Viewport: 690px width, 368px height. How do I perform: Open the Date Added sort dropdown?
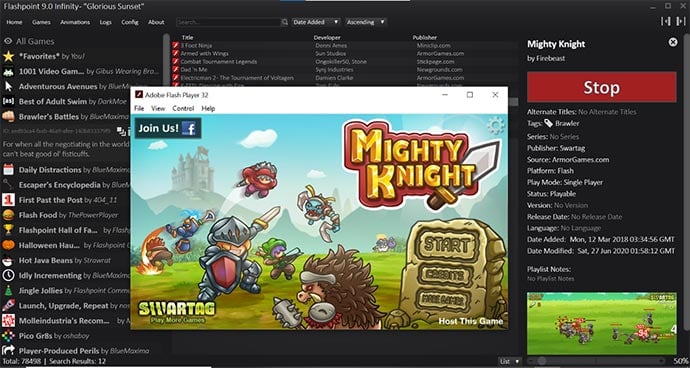coord(316,22)
